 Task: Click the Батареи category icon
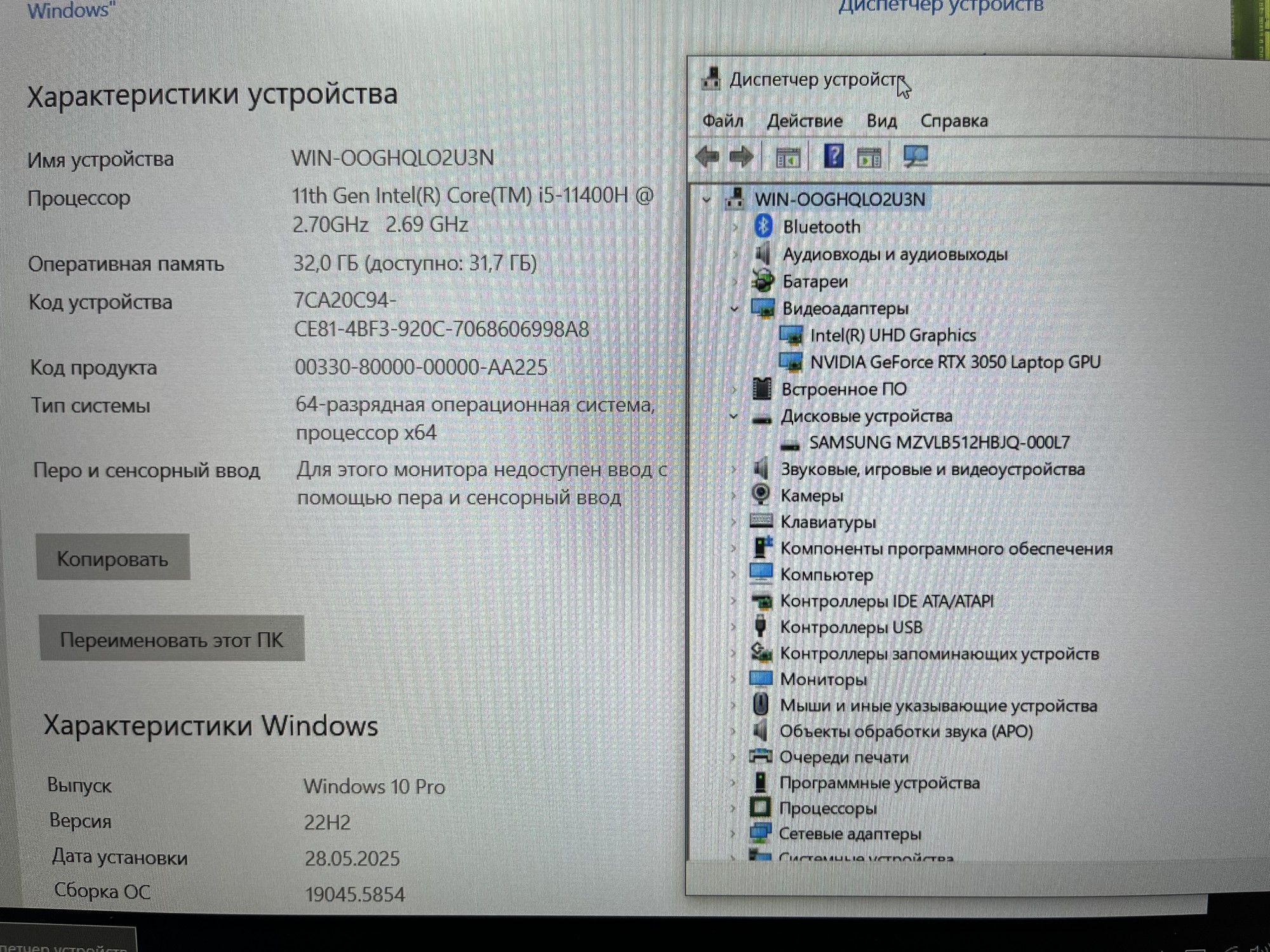tap(762, 281)
